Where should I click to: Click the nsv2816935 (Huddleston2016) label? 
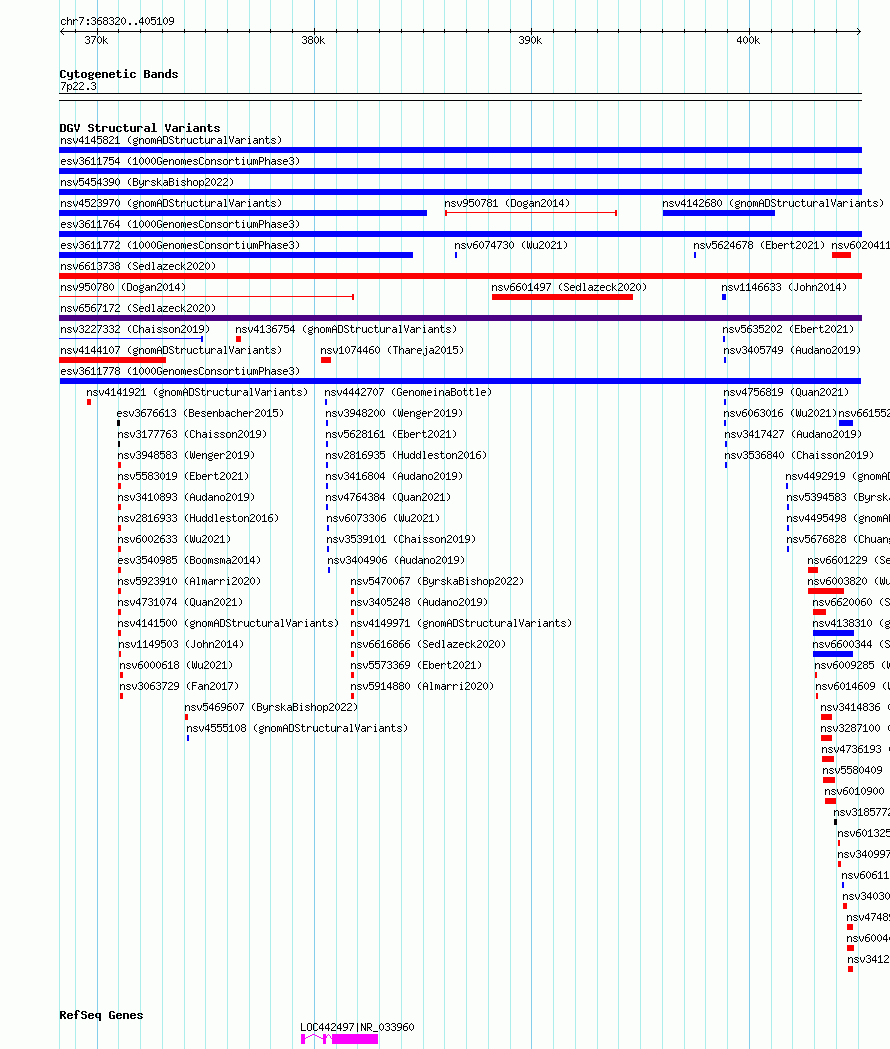coord(406,456)
